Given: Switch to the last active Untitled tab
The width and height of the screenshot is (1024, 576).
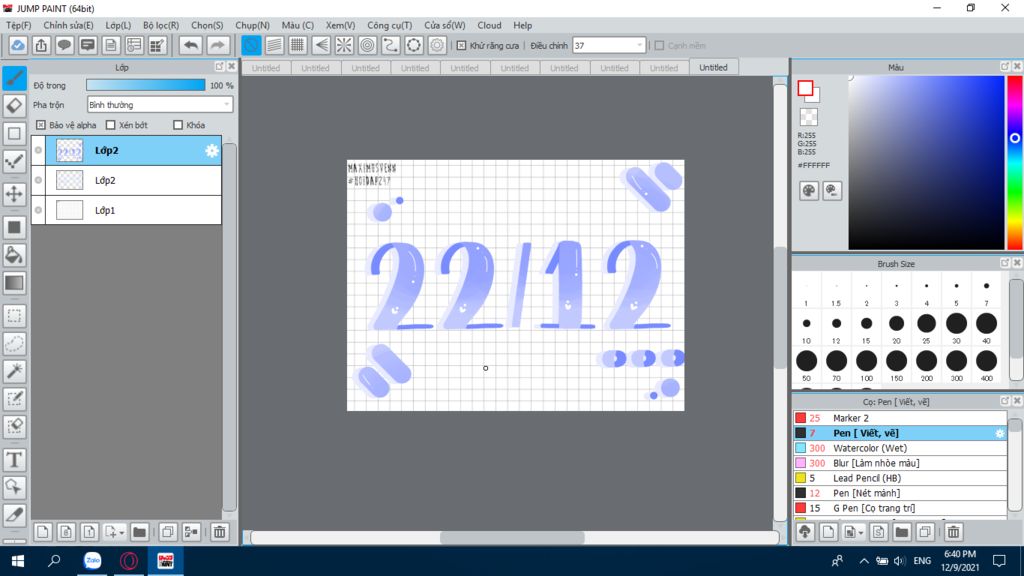Looking at the screenshot, I should click(713, 67).
